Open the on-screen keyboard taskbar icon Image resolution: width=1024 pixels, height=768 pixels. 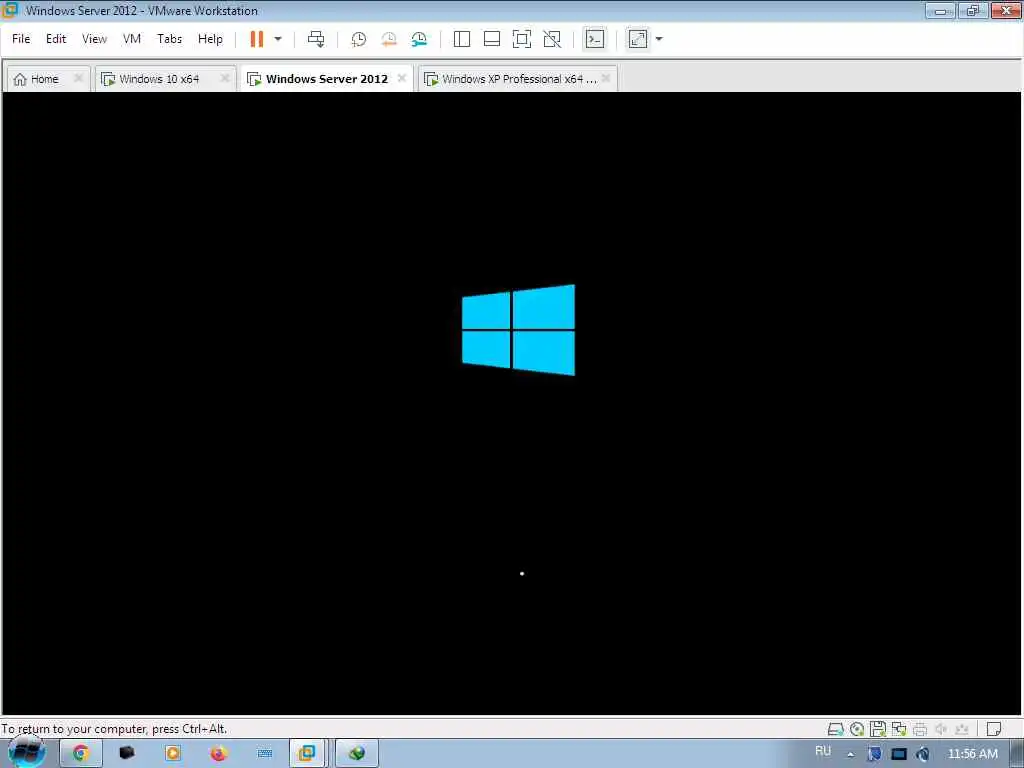[265, 754]
